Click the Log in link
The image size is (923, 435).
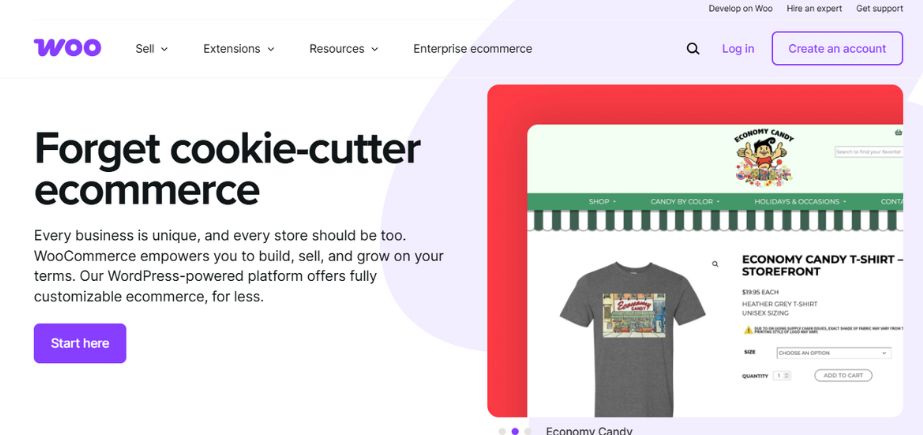(x=738, y=49)
